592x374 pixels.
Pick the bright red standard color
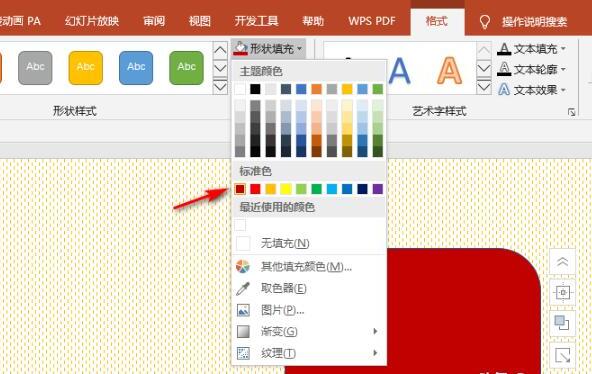tap(255, 189)
